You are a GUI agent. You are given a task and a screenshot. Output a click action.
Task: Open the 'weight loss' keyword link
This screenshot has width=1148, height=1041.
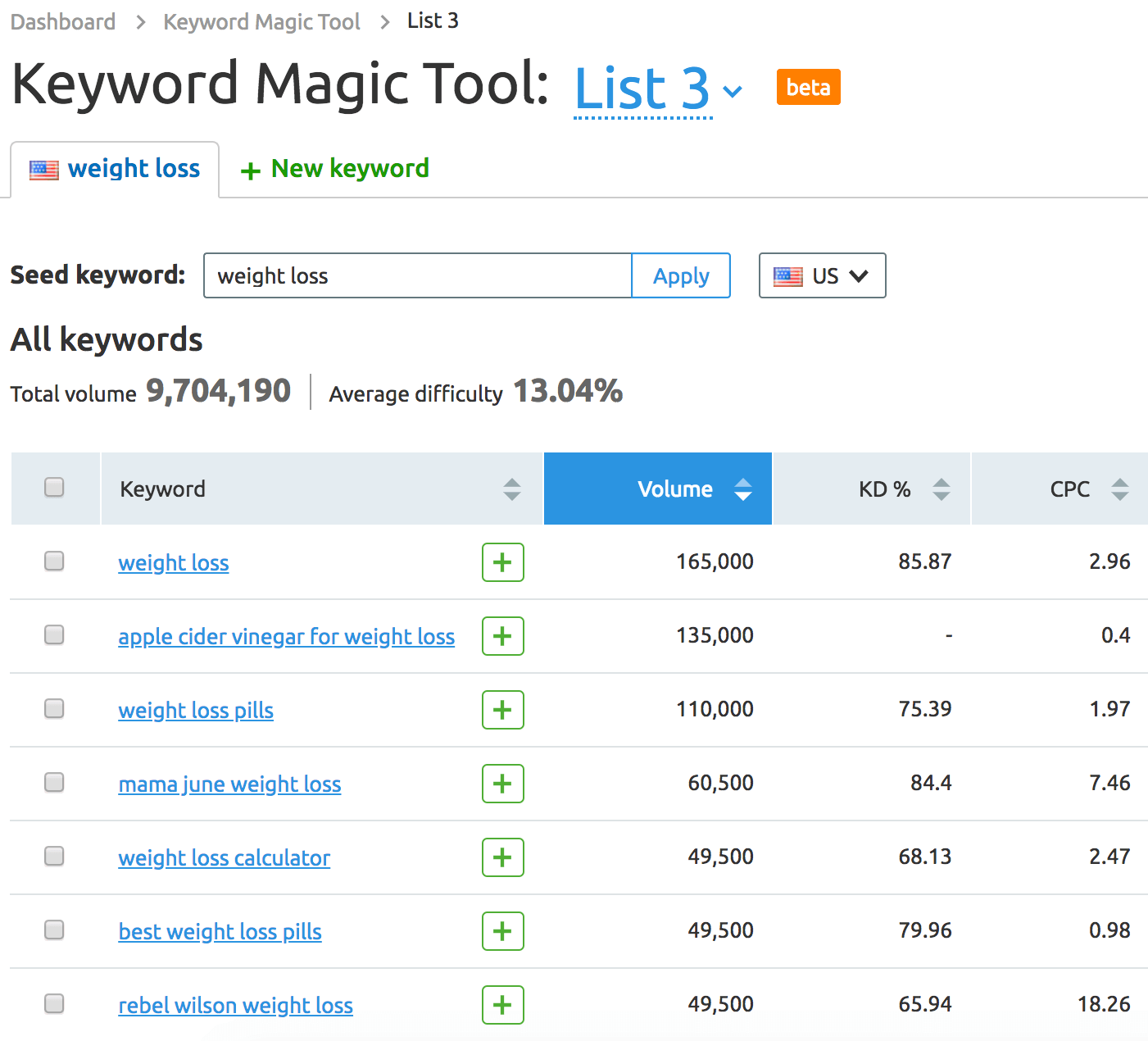174,563
